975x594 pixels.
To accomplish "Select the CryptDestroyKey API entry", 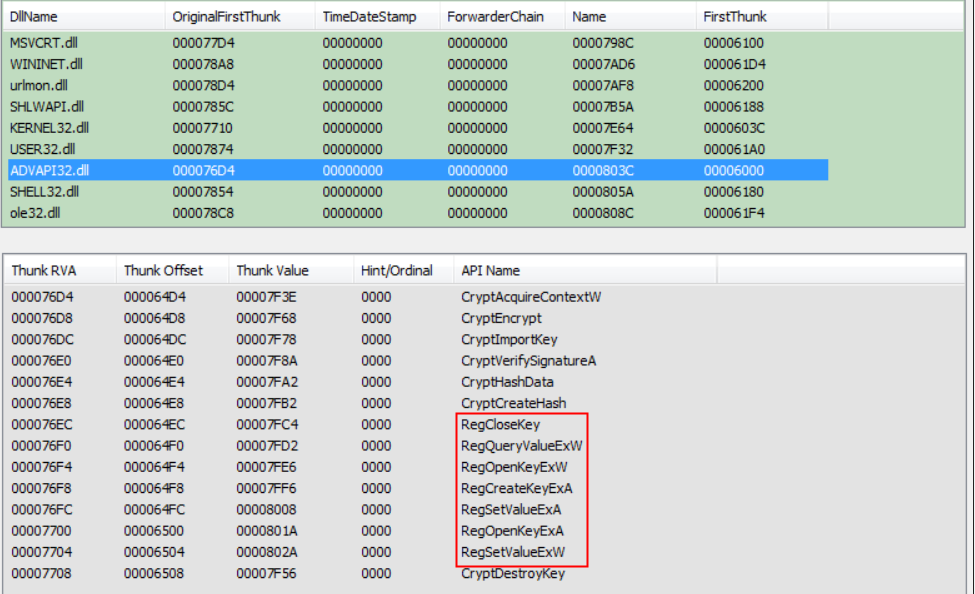I will tap(513, 573).
